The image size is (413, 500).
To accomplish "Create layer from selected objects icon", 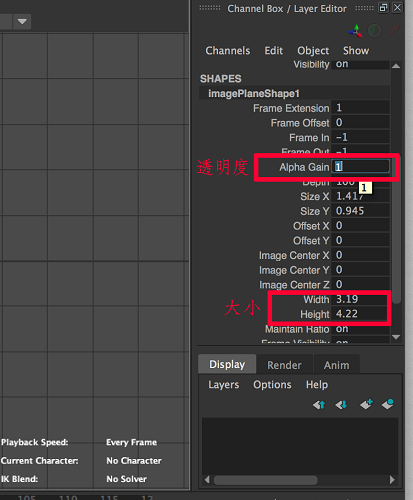I will [x=388, y=404].
